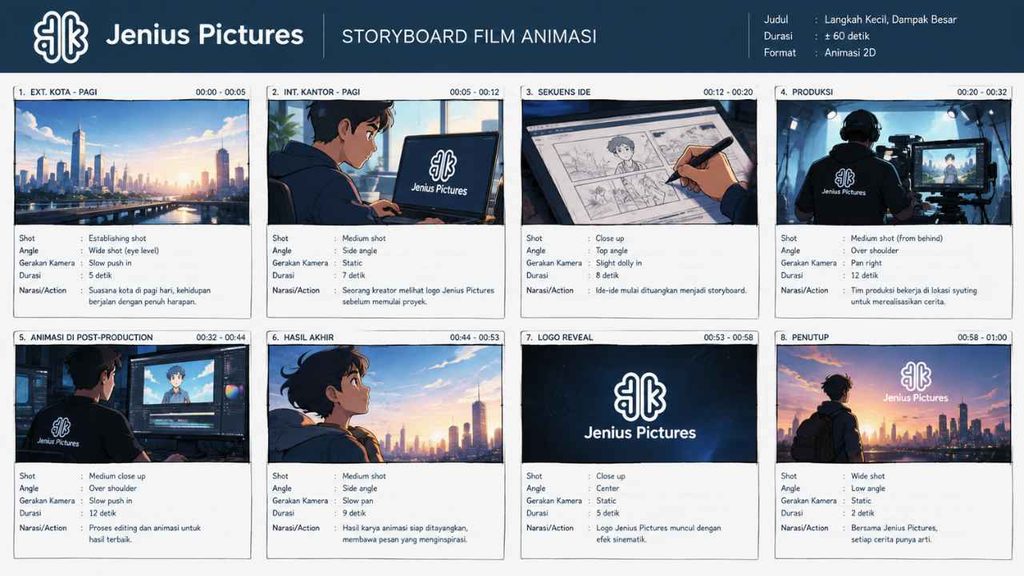The image size is (1024, 576).
Task: Select "Establishing shot" value in scene 1
Action: tap(118, 238)
